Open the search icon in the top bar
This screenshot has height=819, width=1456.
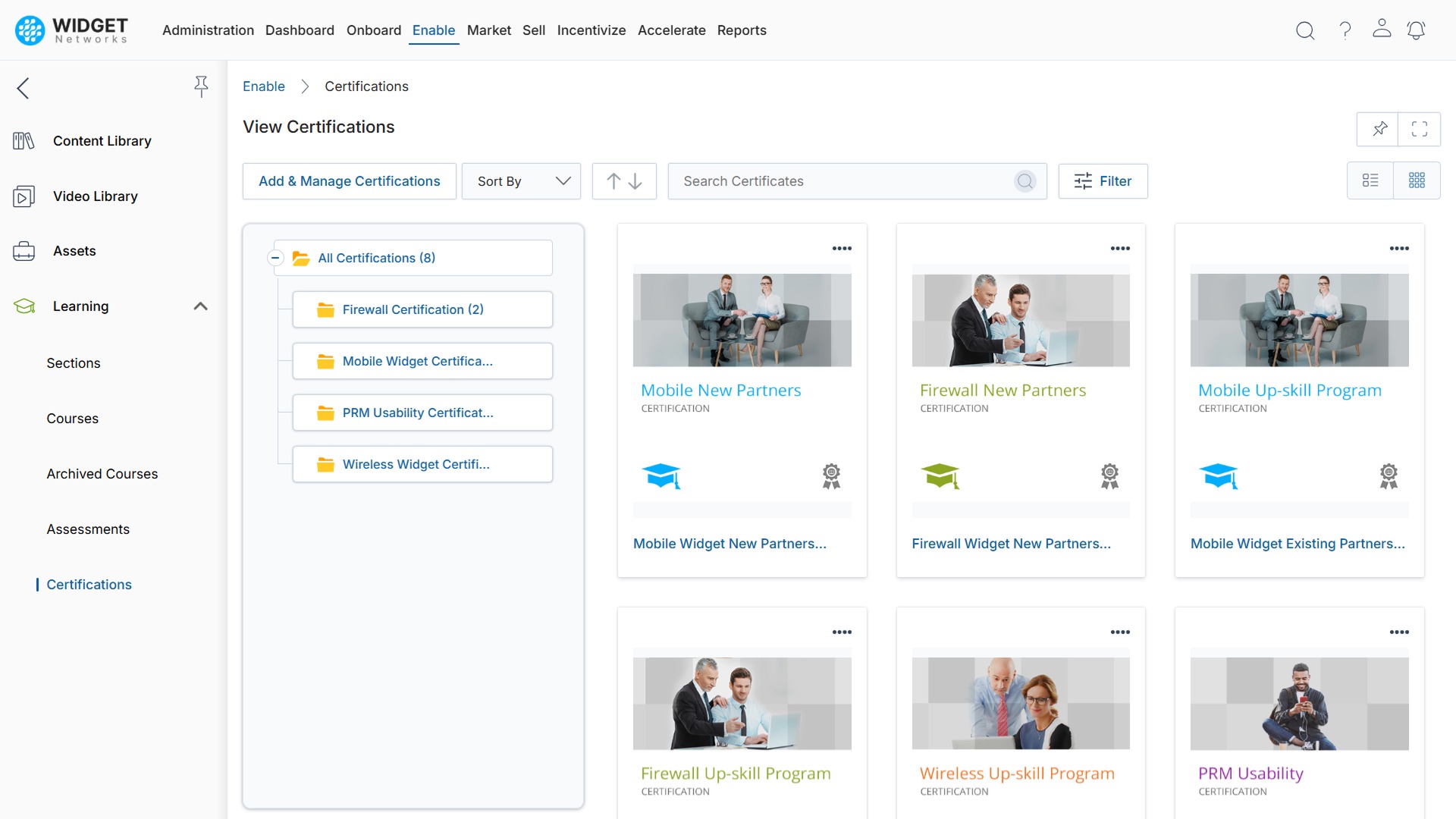click(1306, 30)
